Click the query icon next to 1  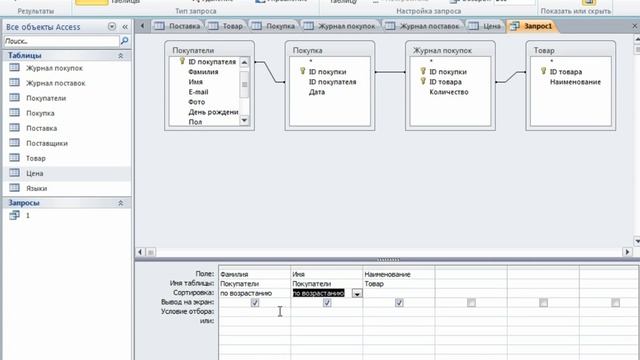pos(14,215)
